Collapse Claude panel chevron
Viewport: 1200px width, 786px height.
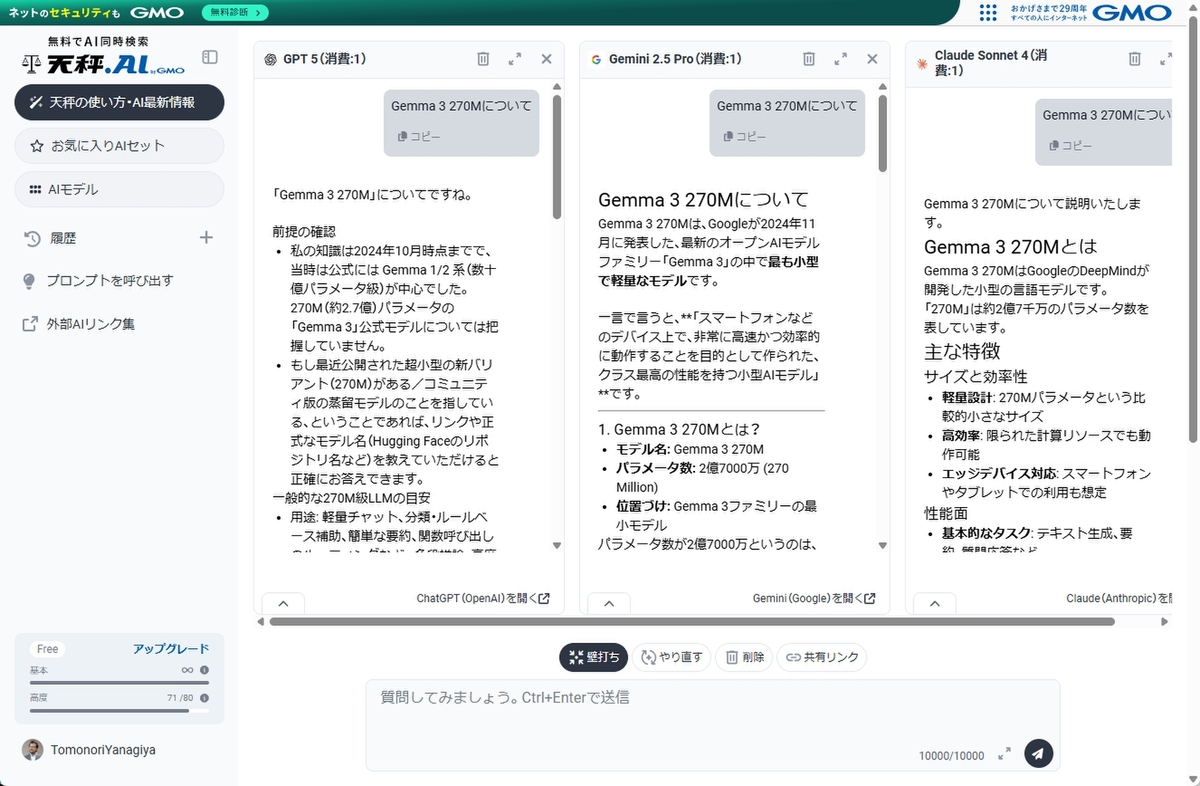[935, 603]
